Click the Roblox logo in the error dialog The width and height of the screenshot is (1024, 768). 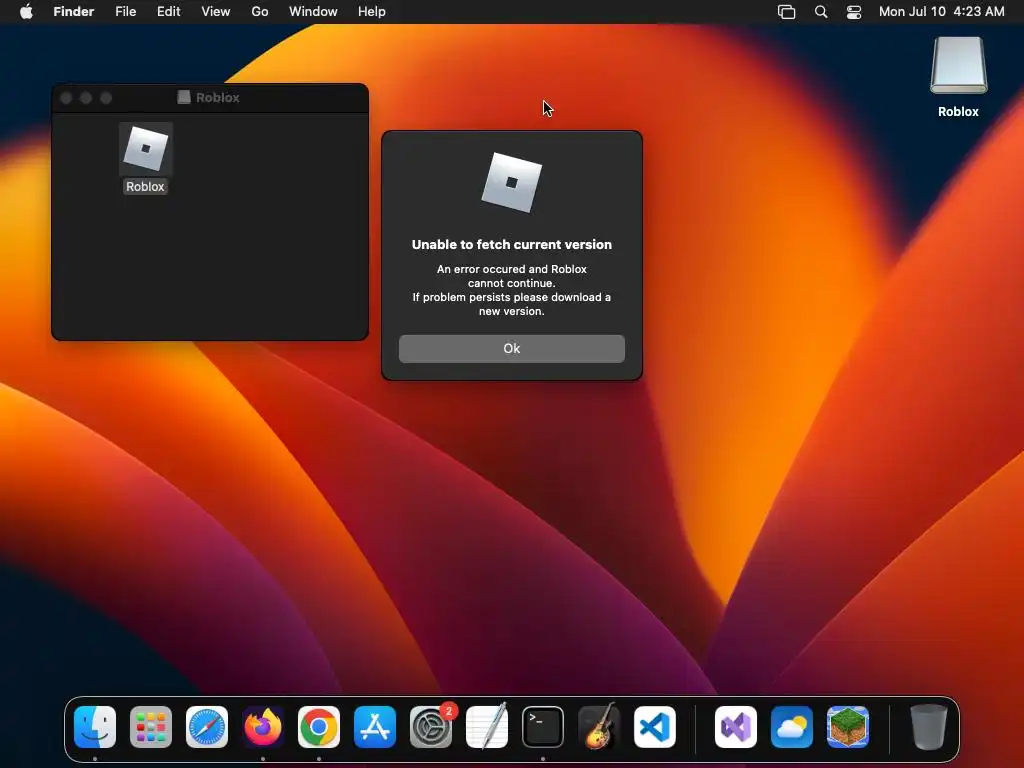click(x=511, y=182)
